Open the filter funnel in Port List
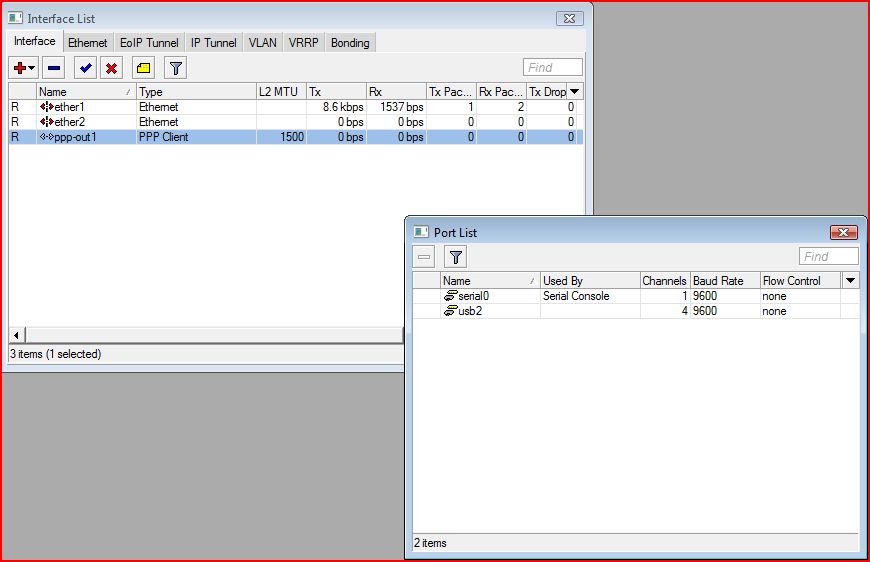This screenshot has height=562, width=870. pos(456,257)
